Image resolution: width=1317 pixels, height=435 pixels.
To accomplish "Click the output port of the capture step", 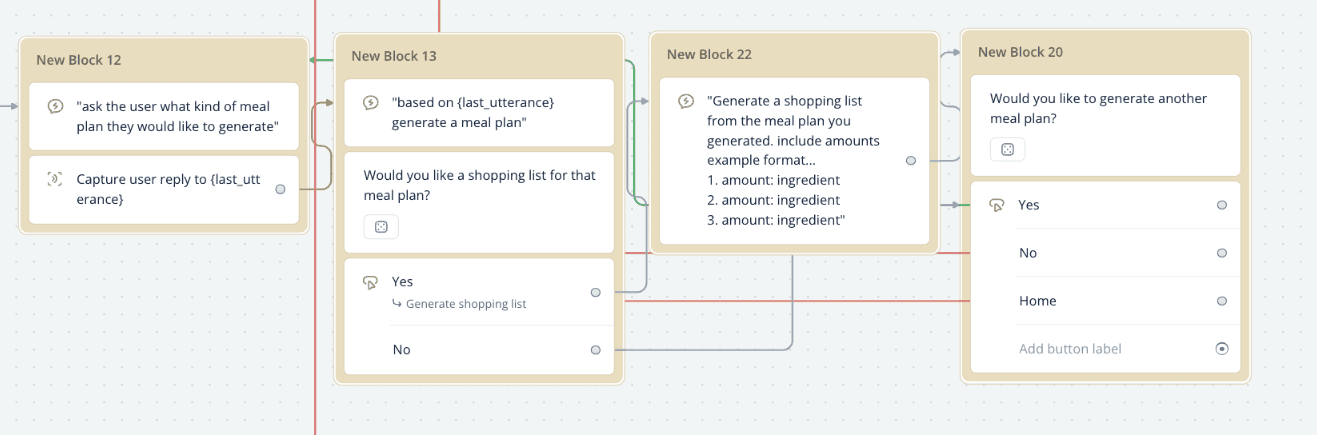I will tap(280, 188).
